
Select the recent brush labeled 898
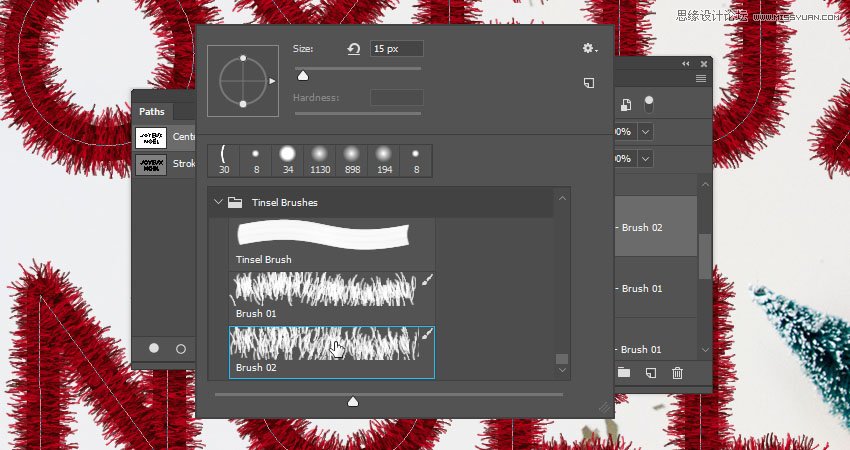click(x=352, y=160)
